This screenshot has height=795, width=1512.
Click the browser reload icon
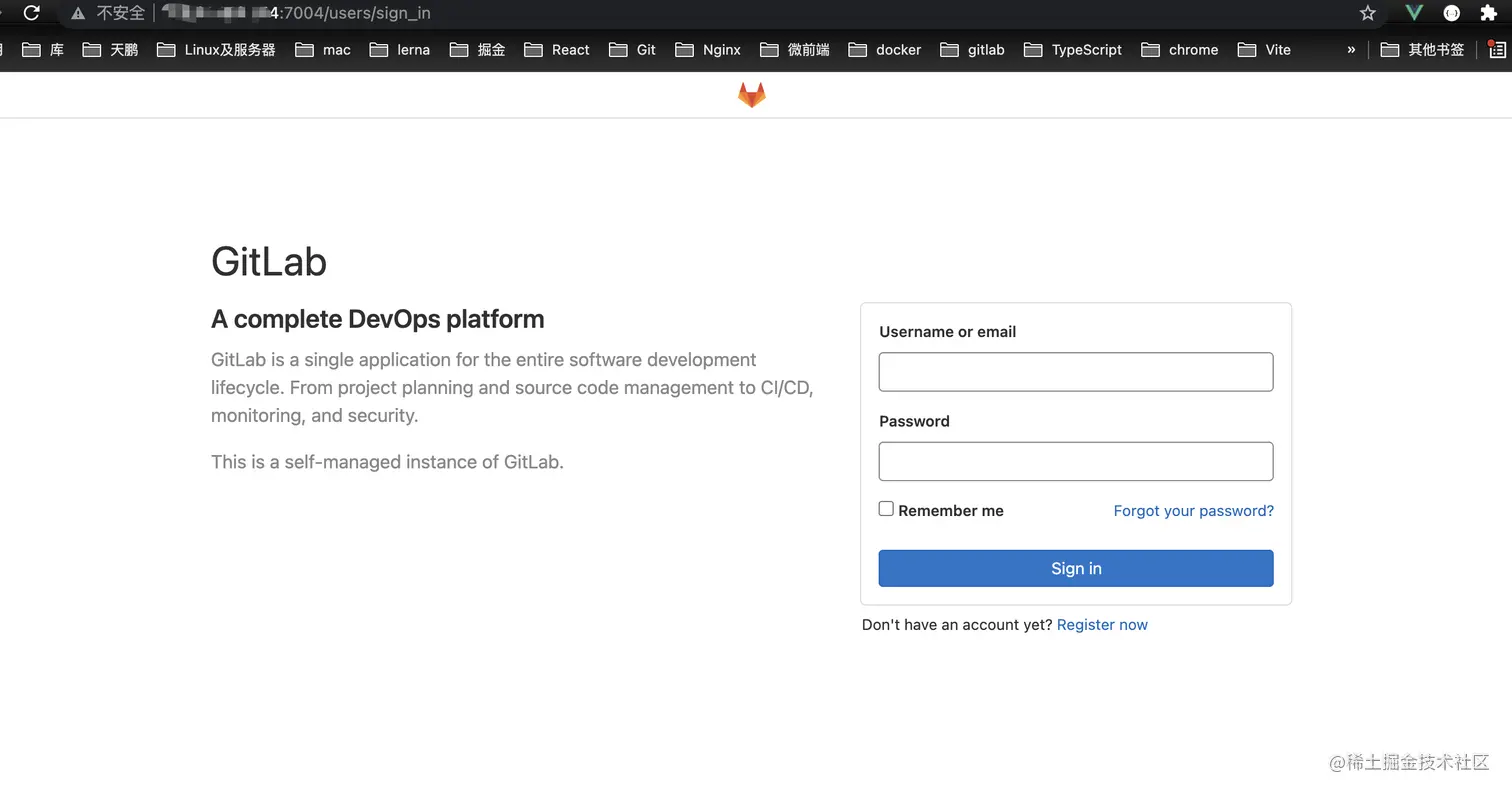[32, 13]
